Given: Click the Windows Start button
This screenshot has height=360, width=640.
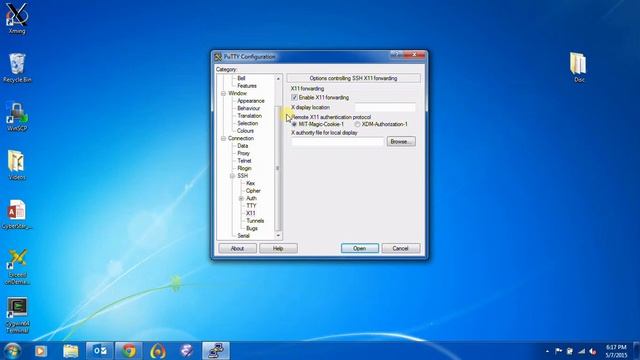Looking at the screenshot, I should (x=12, y=351).
